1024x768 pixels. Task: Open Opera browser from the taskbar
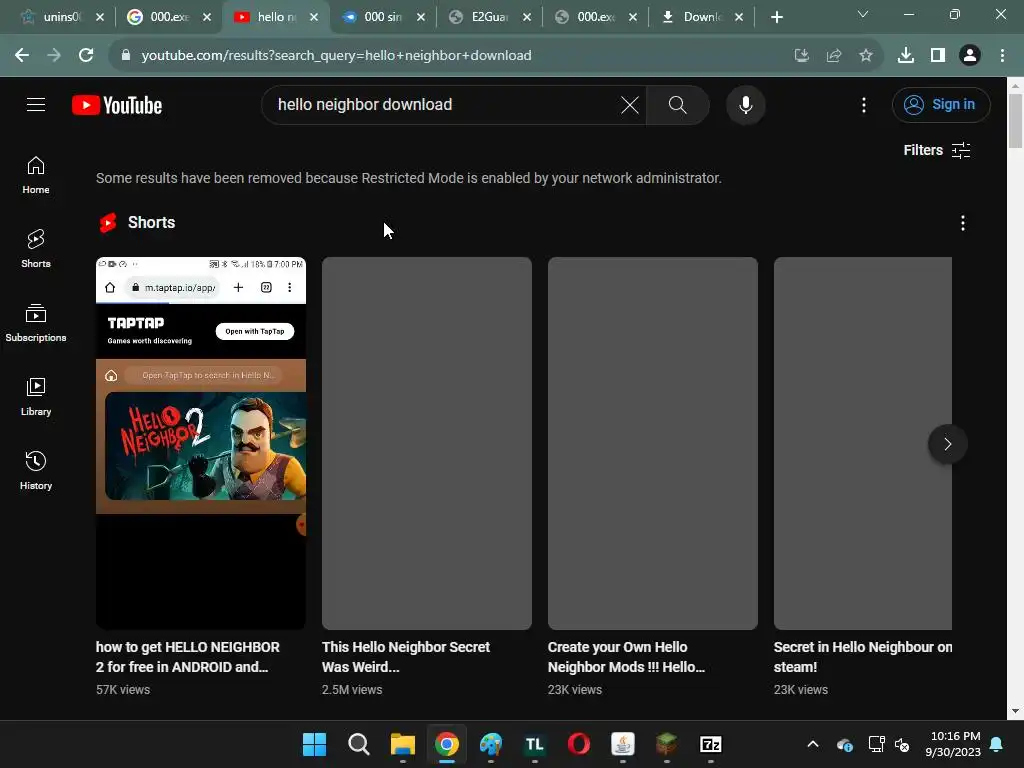pyautogui.click(x=579, y=744)
